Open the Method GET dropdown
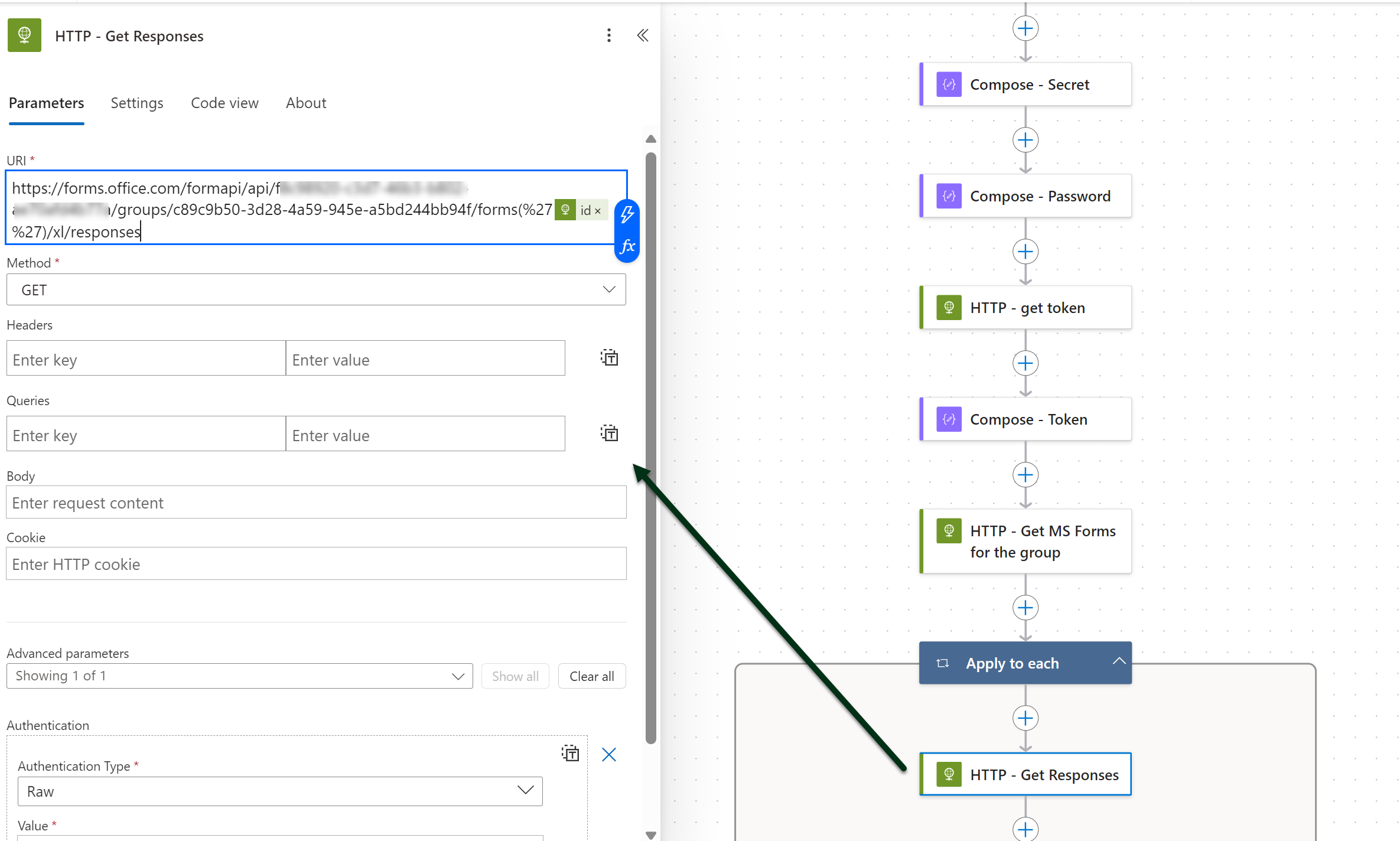This screenshot has width=1400, height=841. 316,289
